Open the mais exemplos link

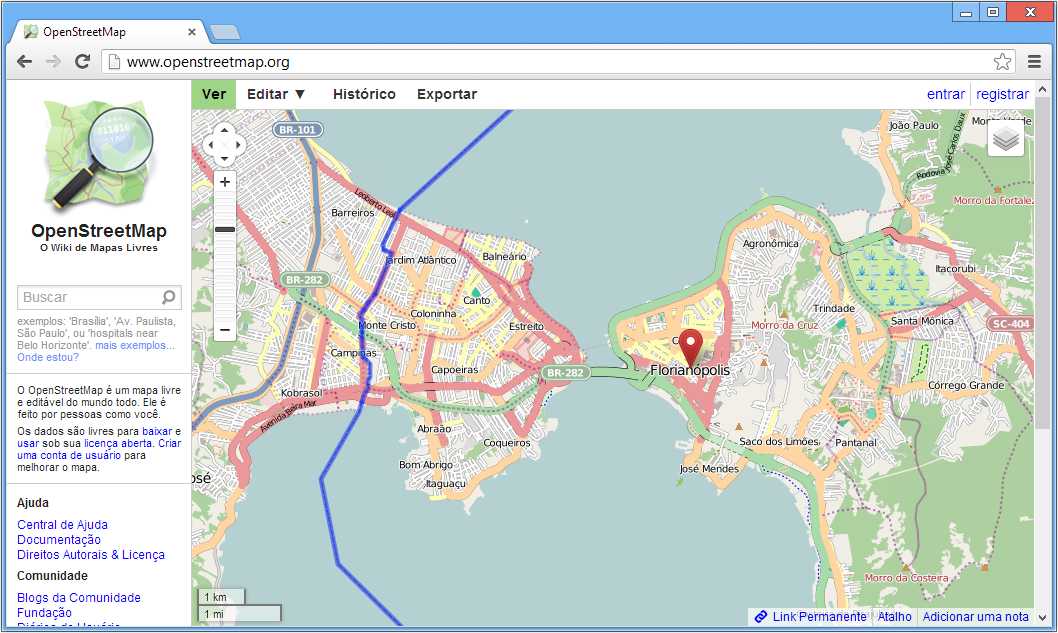pos(135,346)
